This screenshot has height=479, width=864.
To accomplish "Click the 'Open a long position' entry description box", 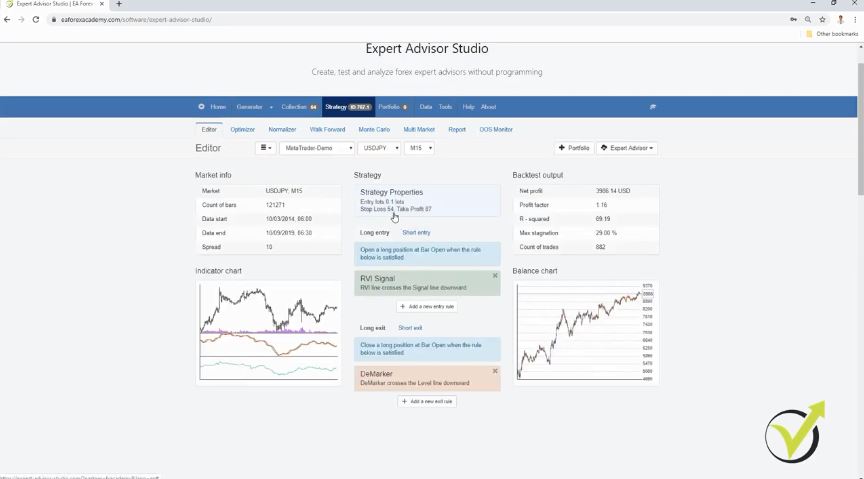I will 427,254.
